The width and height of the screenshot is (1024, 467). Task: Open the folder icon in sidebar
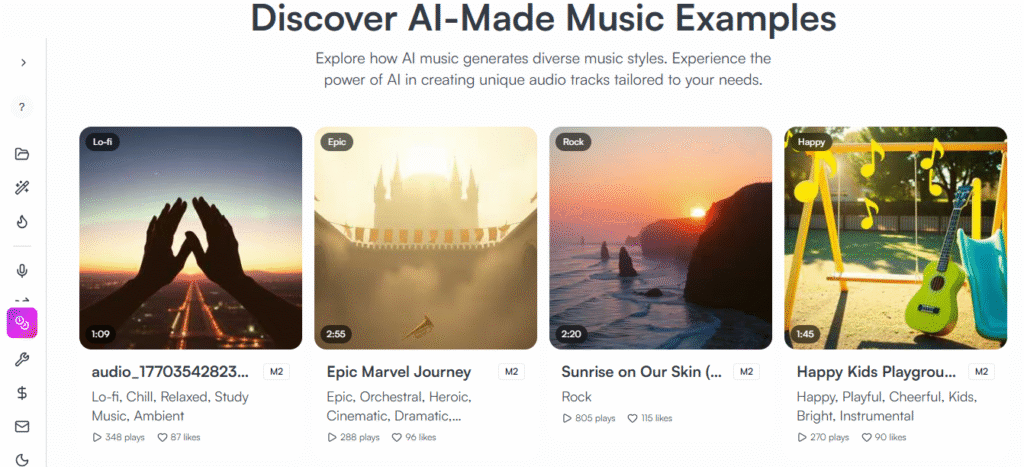22,154
